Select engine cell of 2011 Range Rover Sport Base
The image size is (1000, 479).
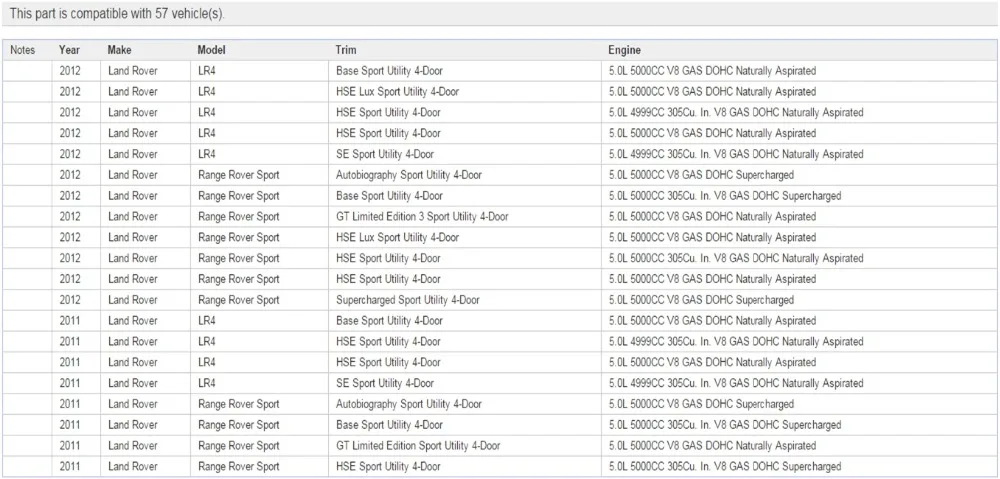click(725, 425)
